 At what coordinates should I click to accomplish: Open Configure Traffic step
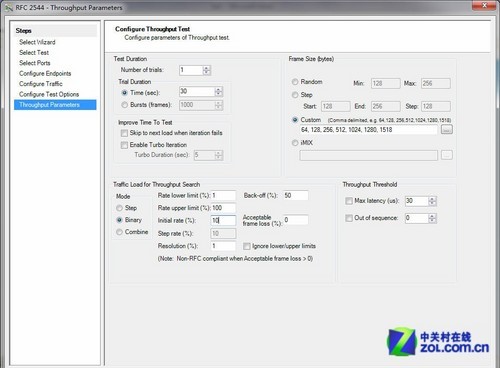(x=41, y=84)
